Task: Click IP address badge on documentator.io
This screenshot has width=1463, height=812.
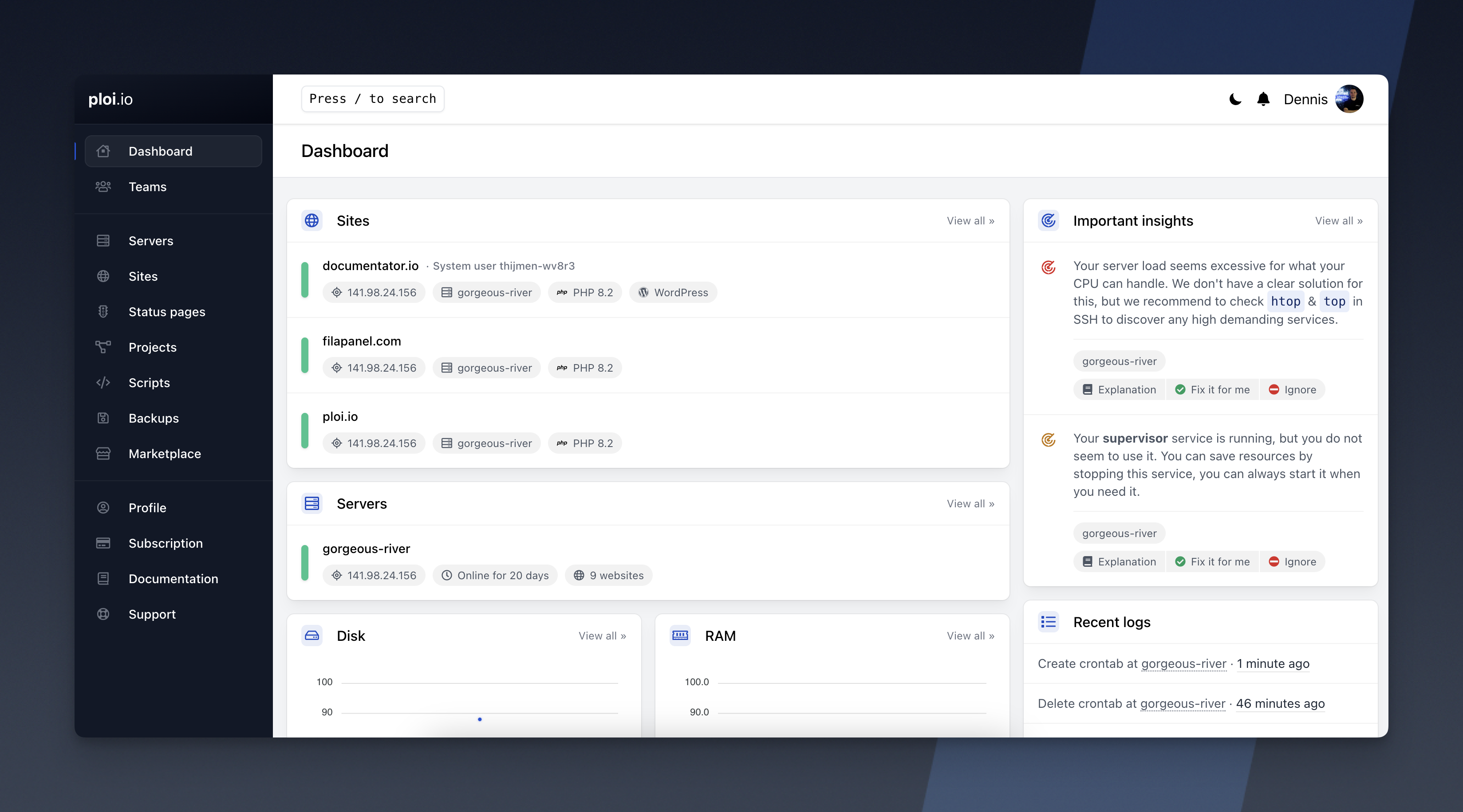Action: (x=374, y=292)
